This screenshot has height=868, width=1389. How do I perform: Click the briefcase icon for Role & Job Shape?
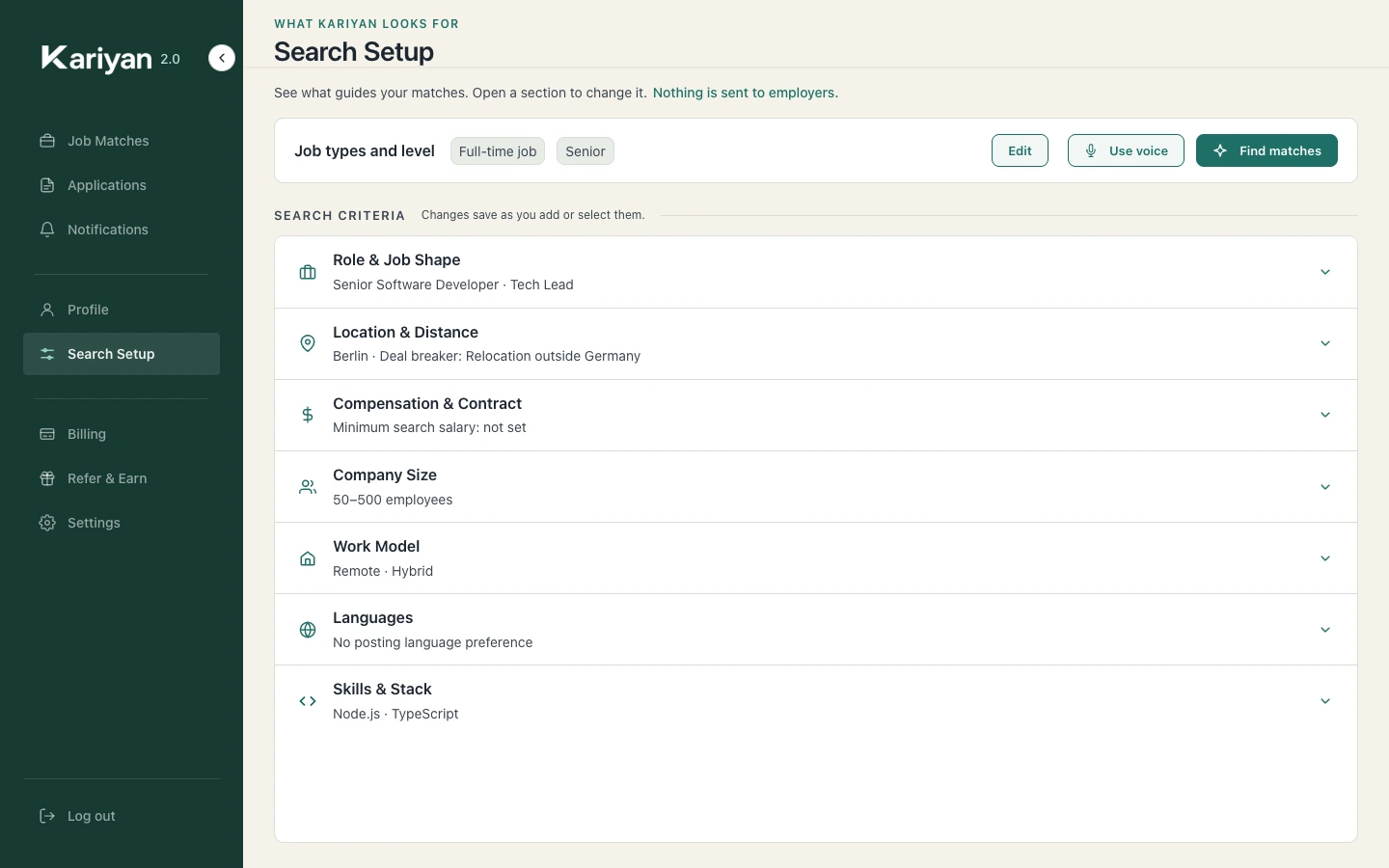tap(308, 272)
